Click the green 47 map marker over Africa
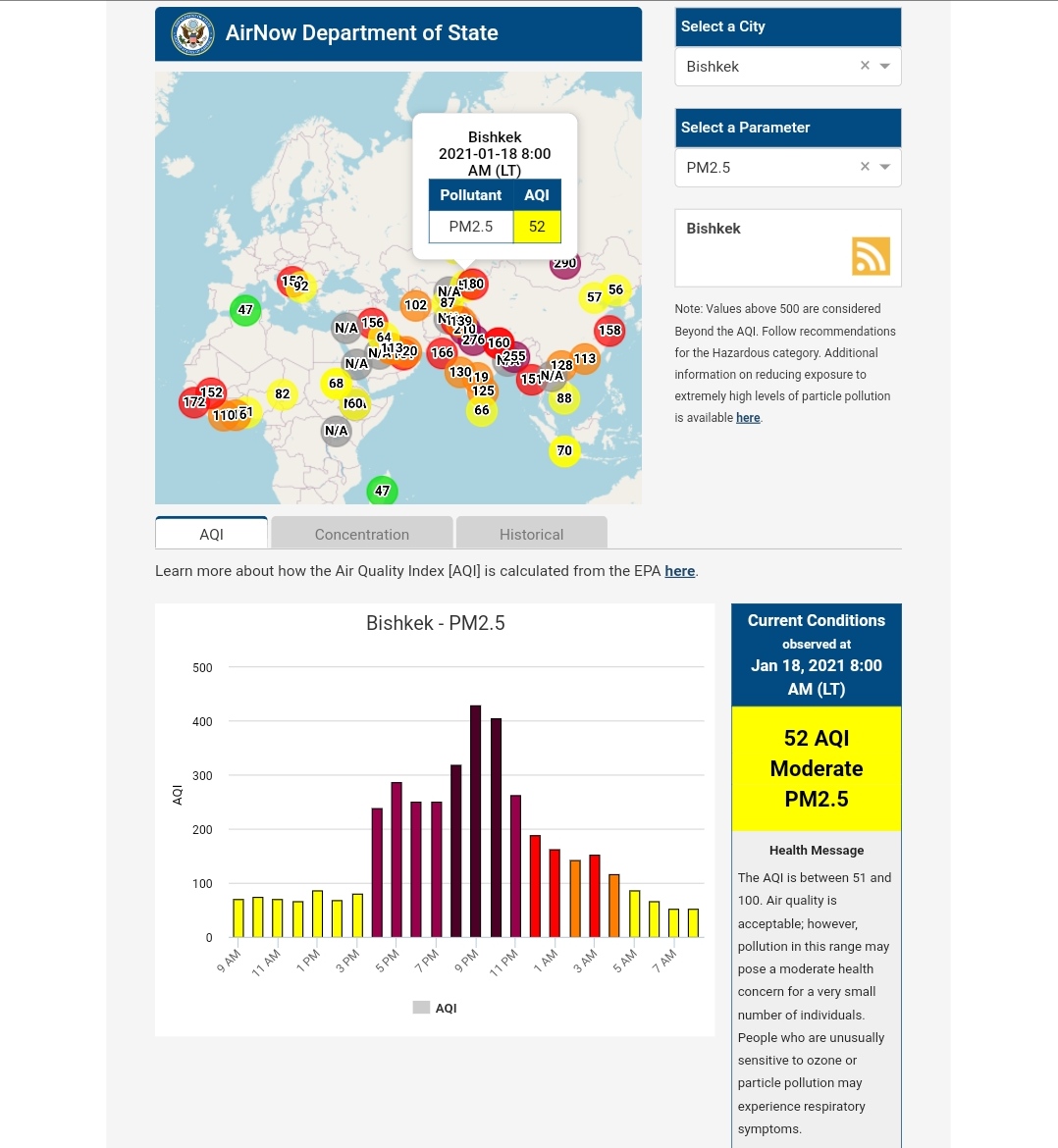Image resolution: width=1058 pixels, height=1148 pixels. tap(382, 490)
